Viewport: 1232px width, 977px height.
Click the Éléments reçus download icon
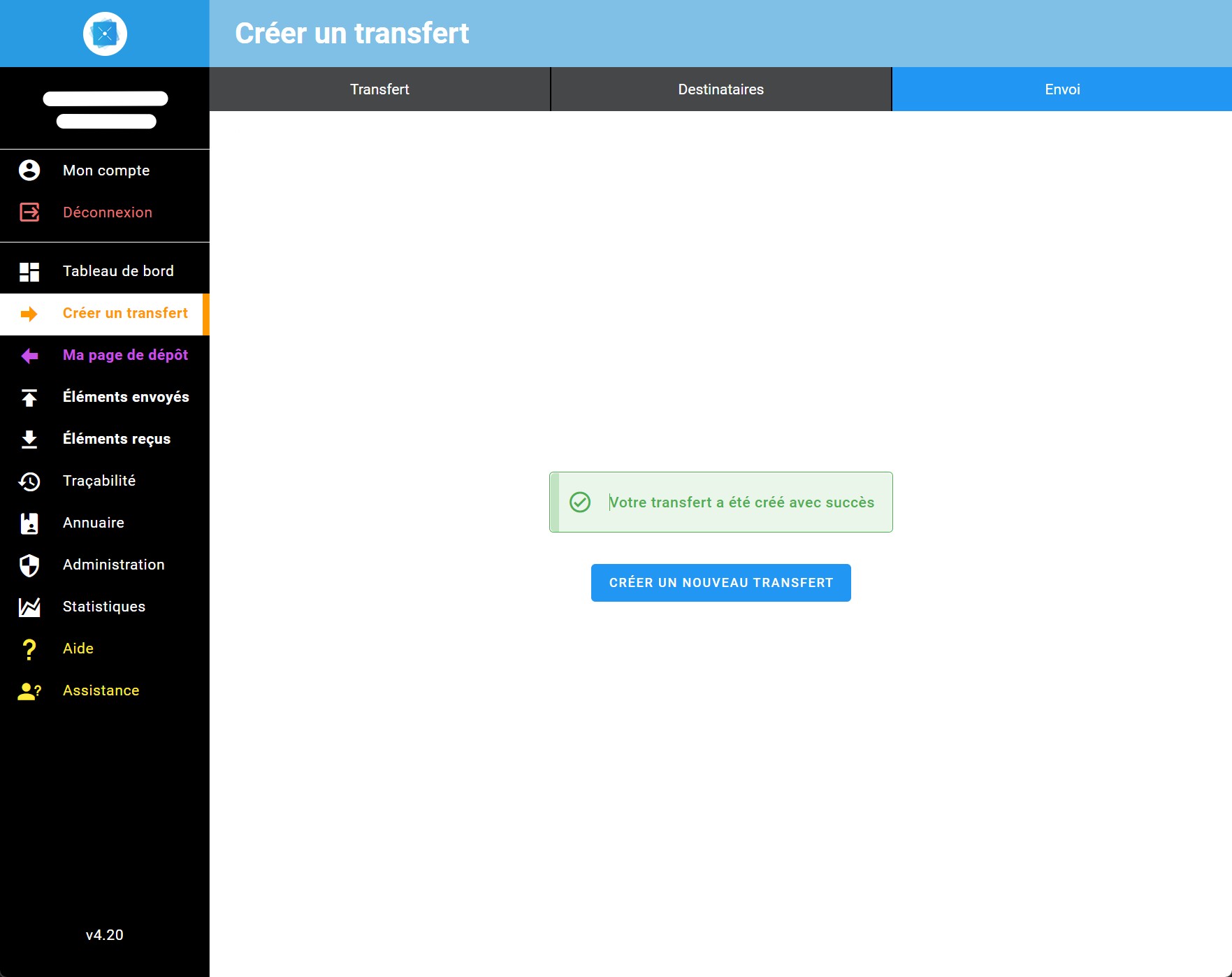[29, 439]
